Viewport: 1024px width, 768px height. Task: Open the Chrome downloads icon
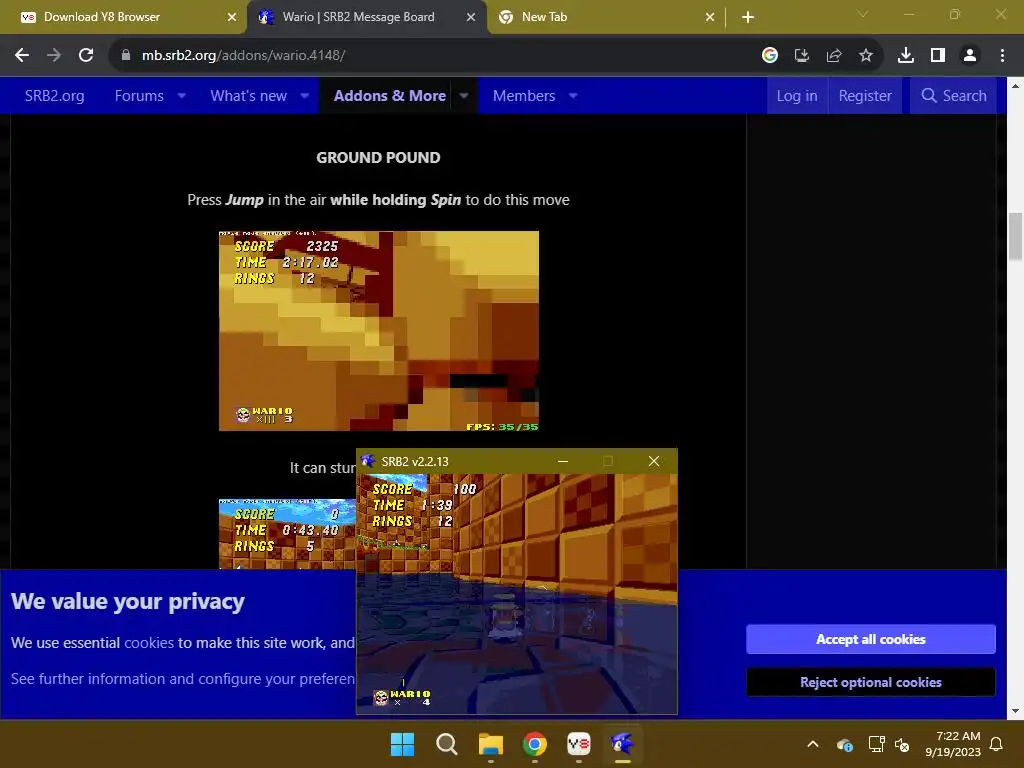coord(906,56)
